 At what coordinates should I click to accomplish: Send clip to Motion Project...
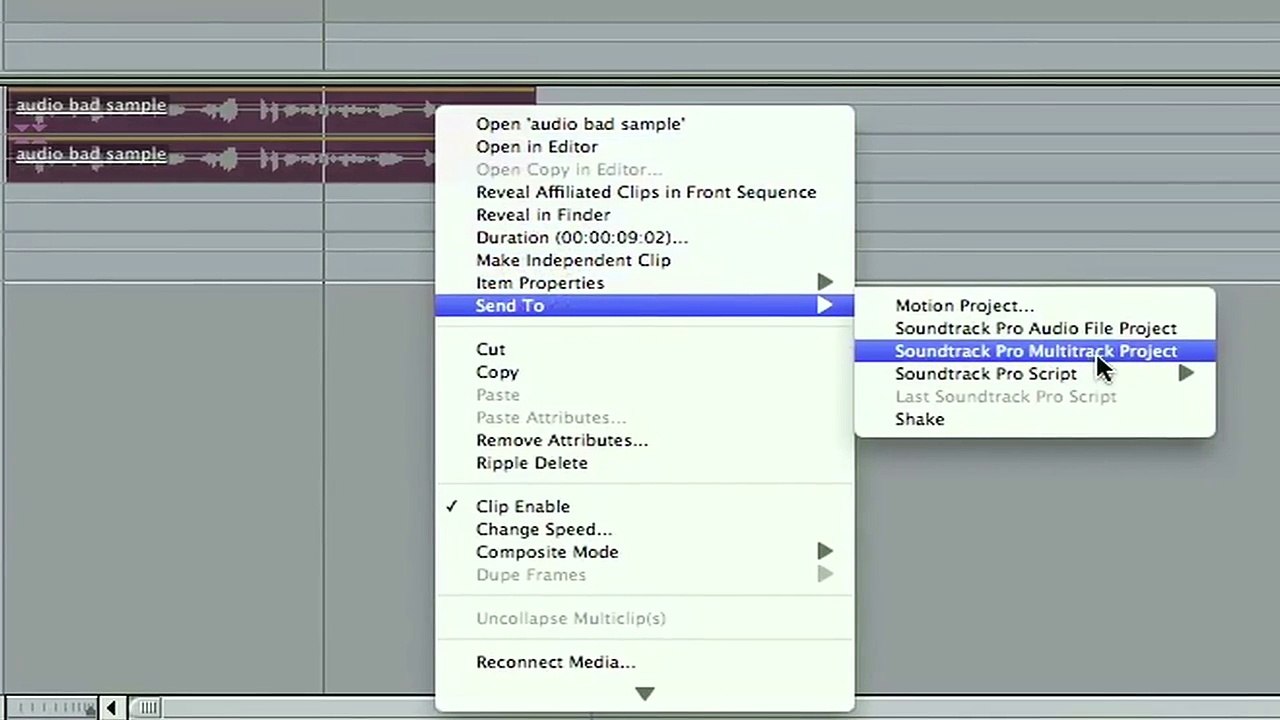[x=1035, y=306]
